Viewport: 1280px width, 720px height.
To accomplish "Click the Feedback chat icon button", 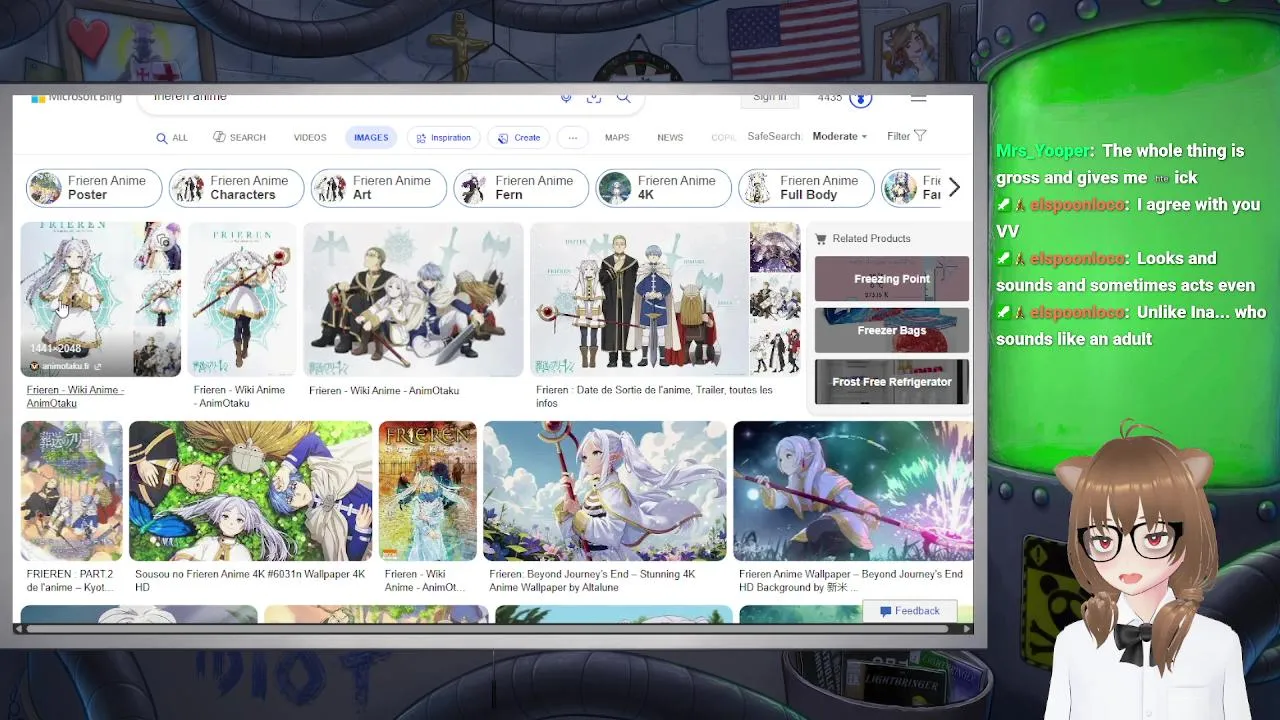I will [909, 611].
